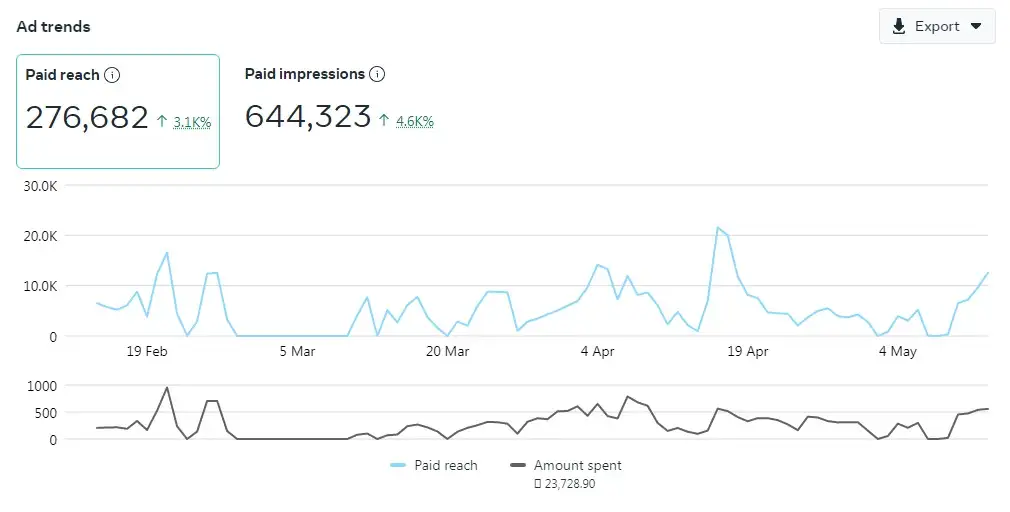Open the 3.1K% change link
Screen dimensions: 1010x512
(192, 122)
